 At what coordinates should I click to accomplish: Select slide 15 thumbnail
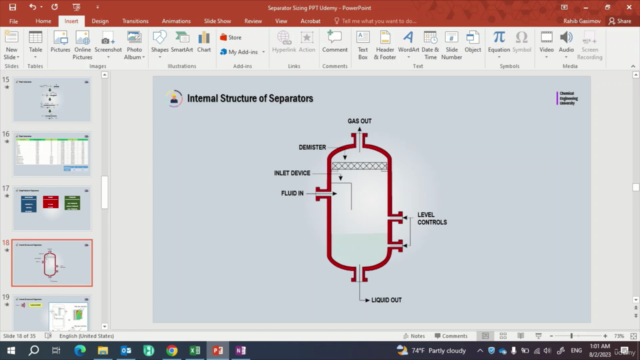(x=52, y=100)
